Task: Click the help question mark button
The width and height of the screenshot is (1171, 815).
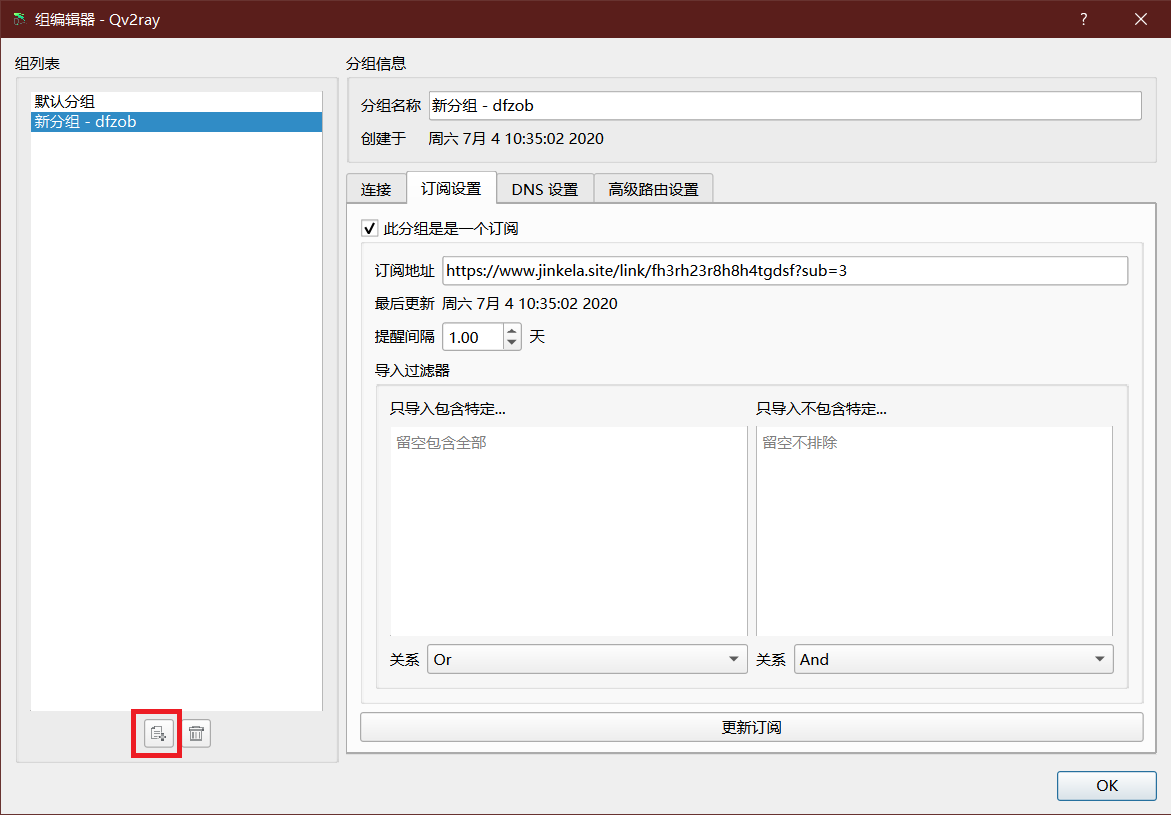Action: (1083, 19)
